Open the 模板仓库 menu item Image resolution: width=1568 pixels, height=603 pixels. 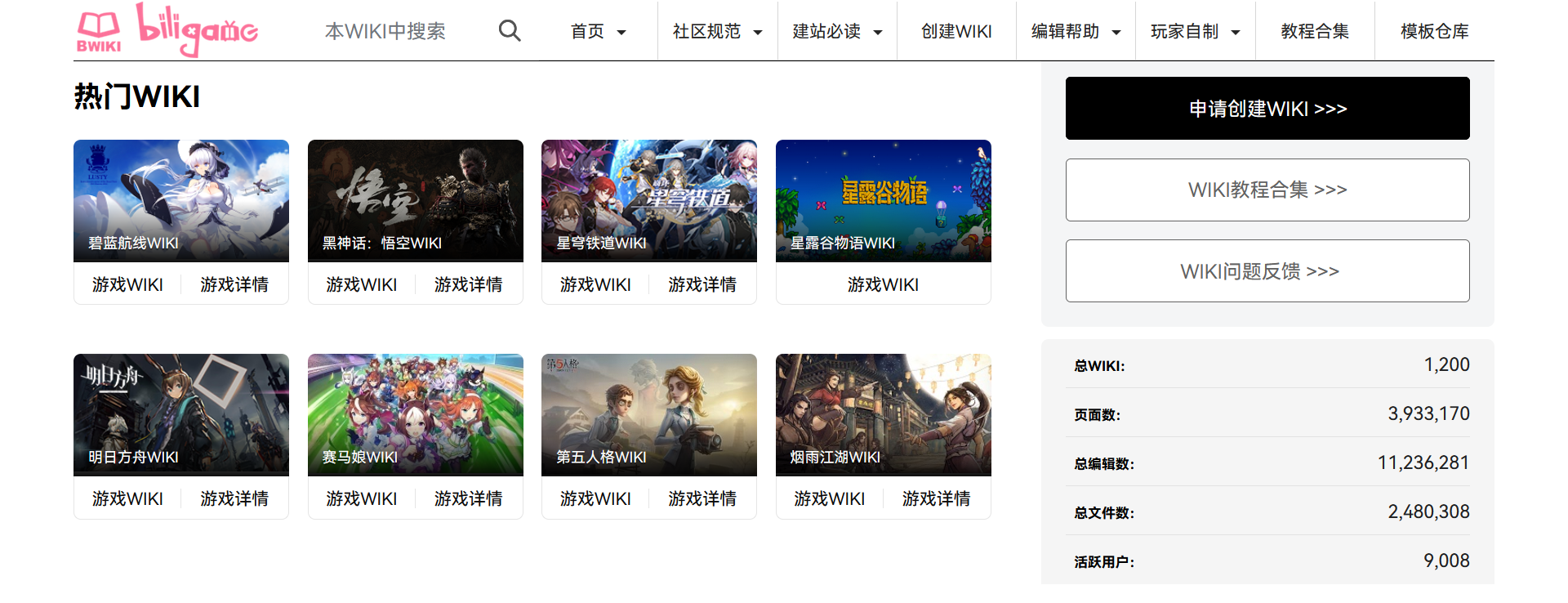(x=1434, y=31)
